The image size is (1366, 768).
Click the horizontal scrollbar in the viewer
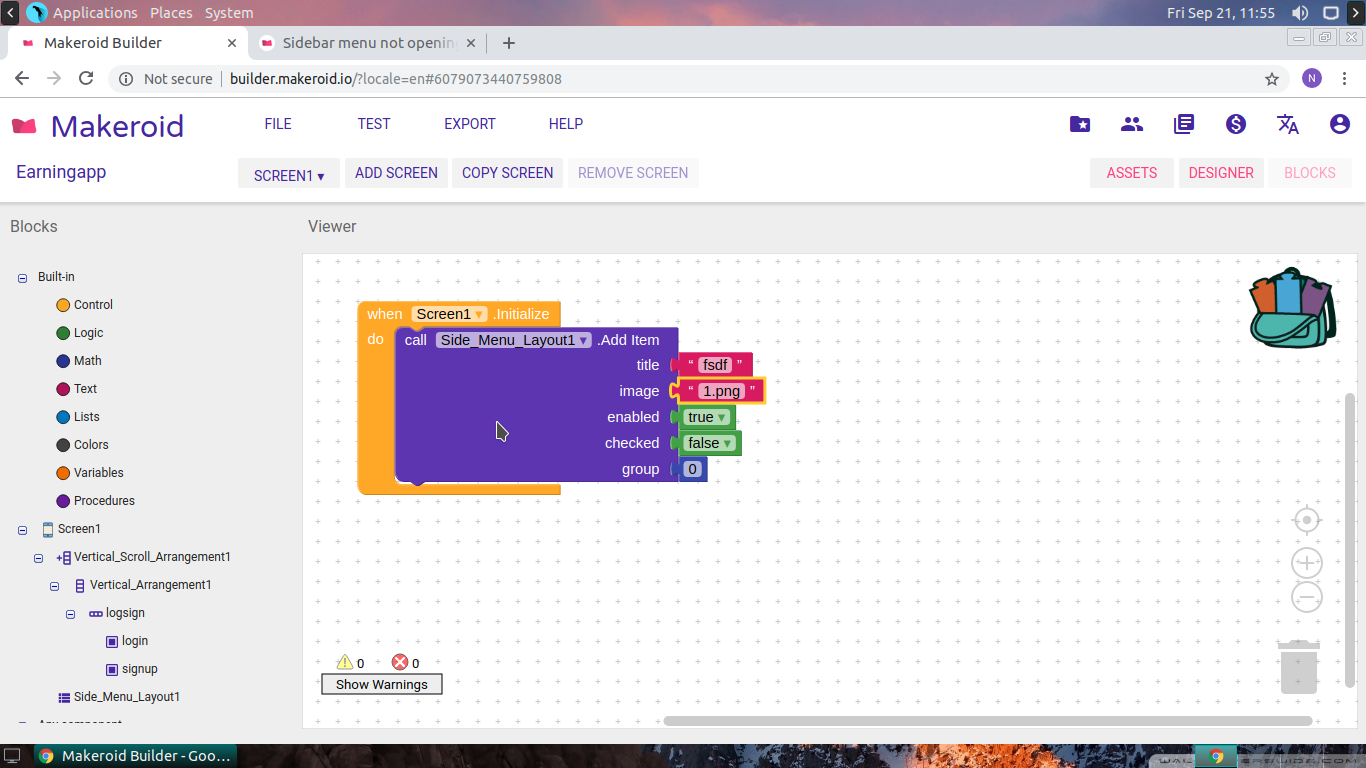[x=987, y=721]
